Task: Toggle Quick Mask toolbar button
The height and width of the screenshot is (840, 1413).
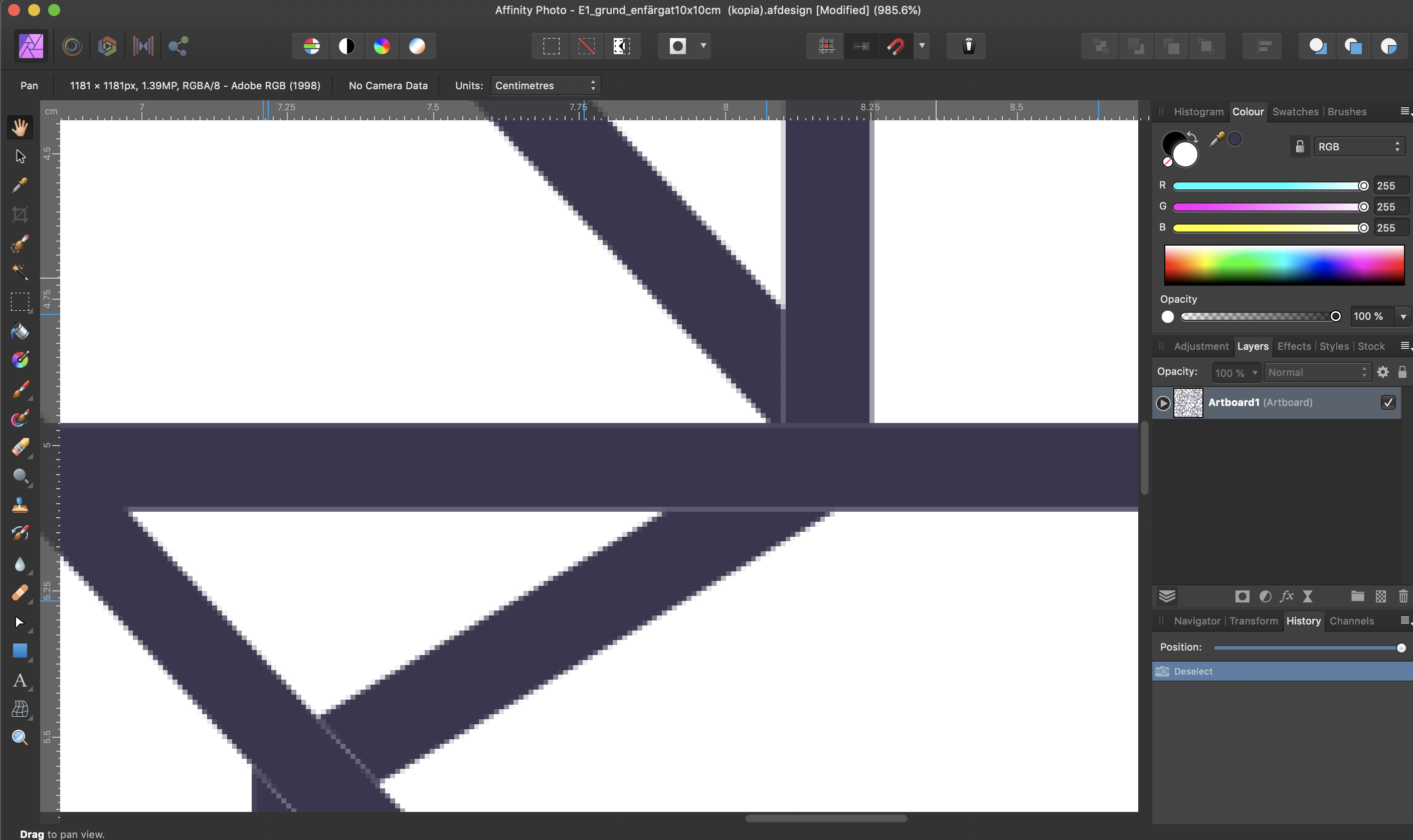Action: pyautogui.click(x=677, y=46)
